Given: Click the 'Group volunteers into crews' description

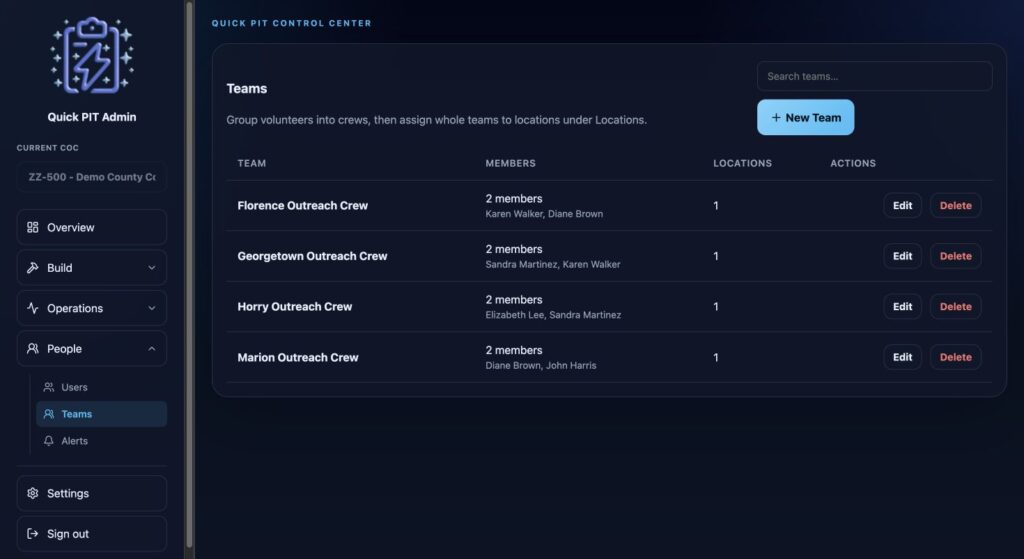Looking at the screenshot, I should tap(436, 120).
